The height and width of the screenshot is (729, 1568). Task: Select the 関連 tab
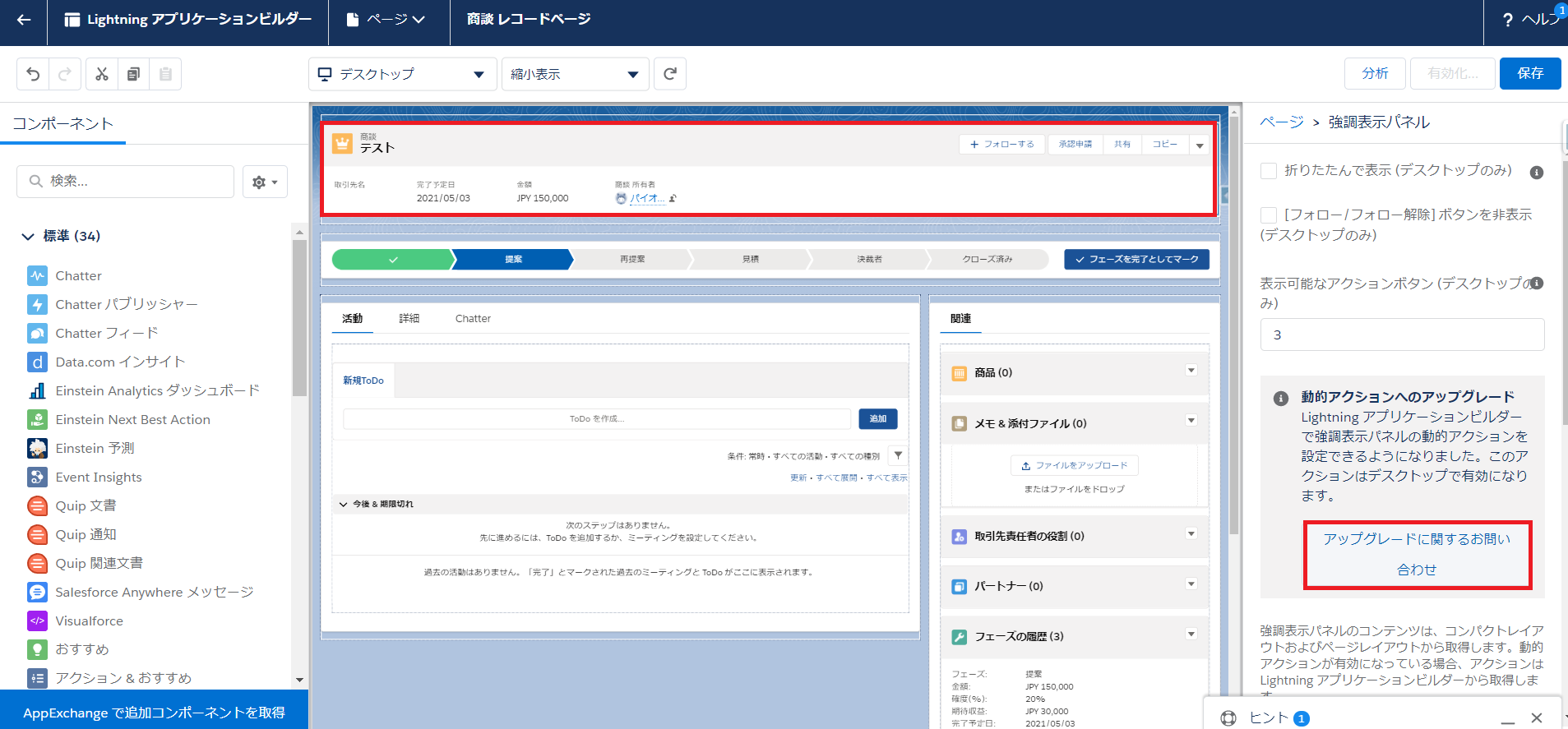pyautogui.click(x=960, y=319)
